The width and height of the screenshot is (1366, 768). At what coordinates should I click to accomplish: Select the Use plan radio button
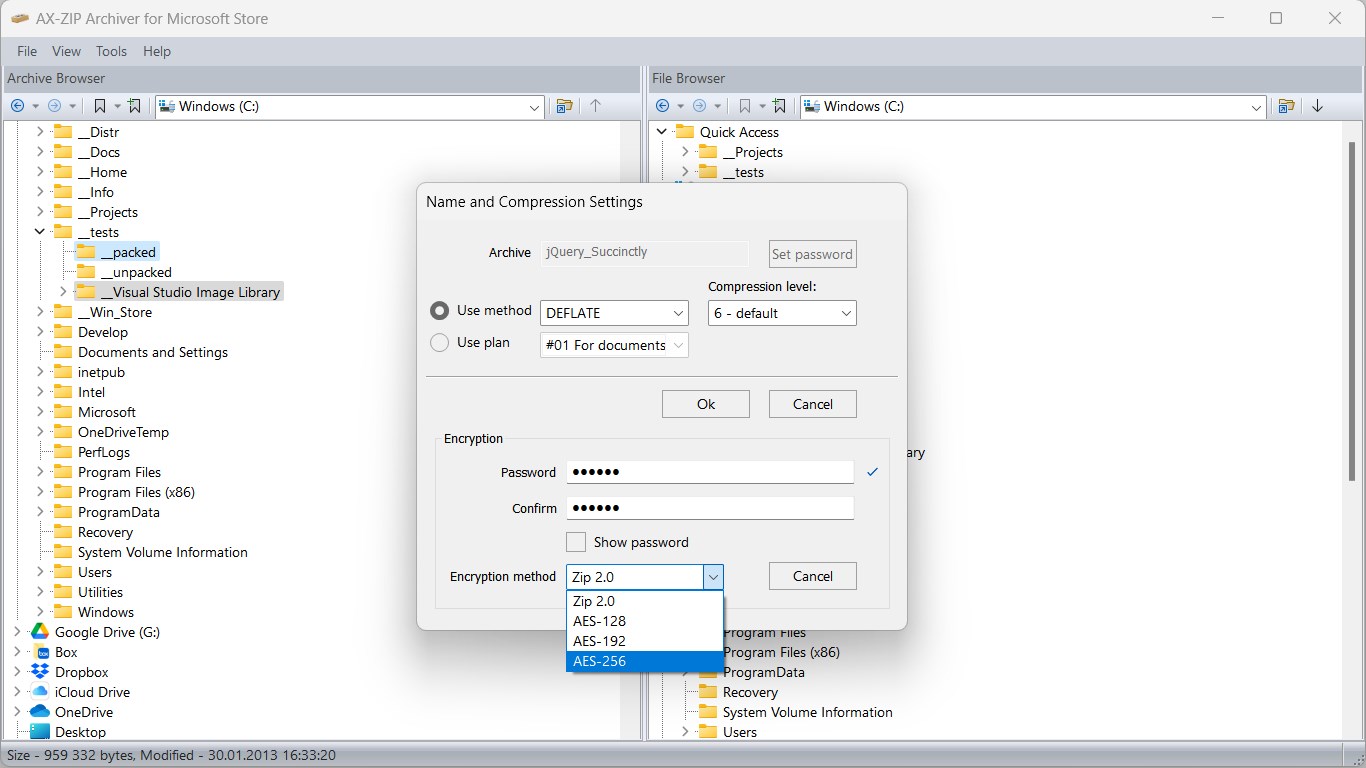pos(439,343)
